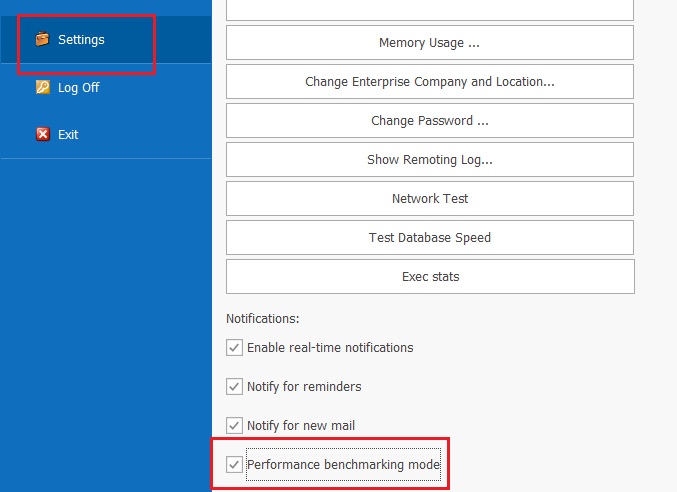The width and height of the screenshot is (677, 492).
Task: Run the Network Test
Action: (430, 199)
